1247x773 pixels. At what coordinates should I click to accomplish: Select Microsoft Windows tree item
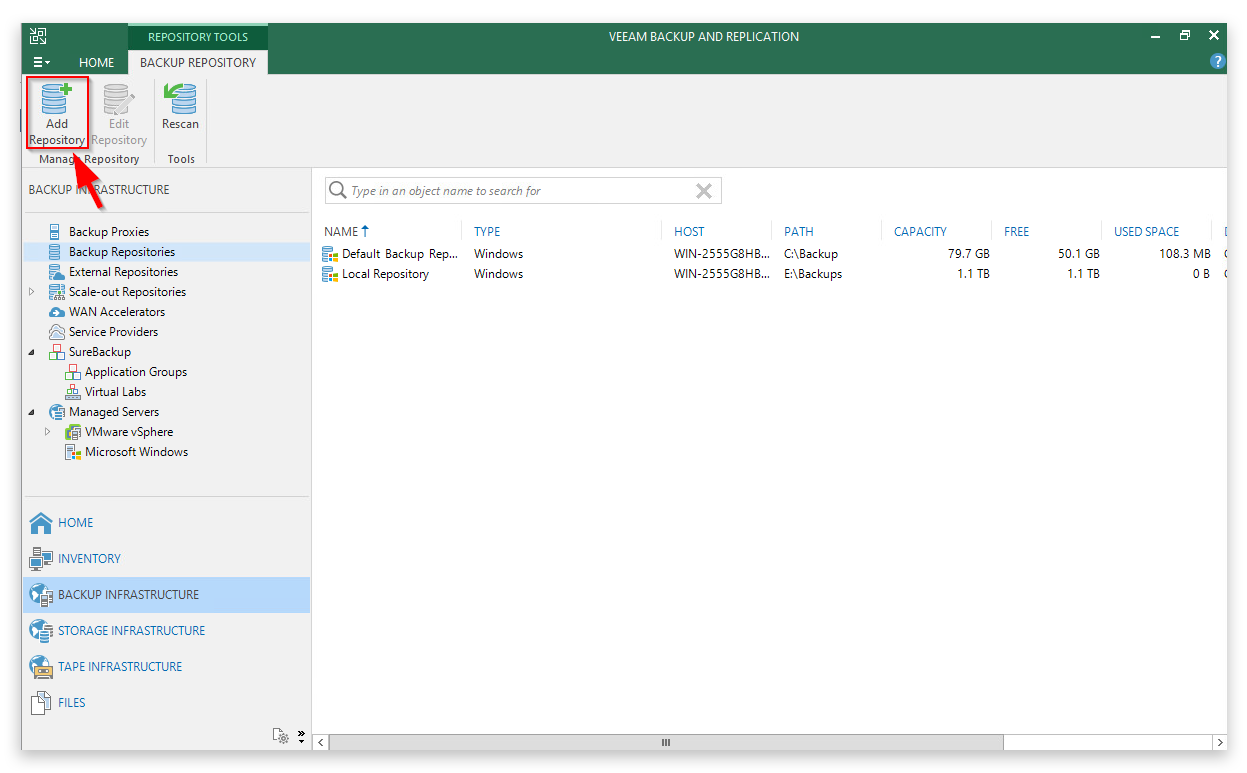[x=136, y=452]
